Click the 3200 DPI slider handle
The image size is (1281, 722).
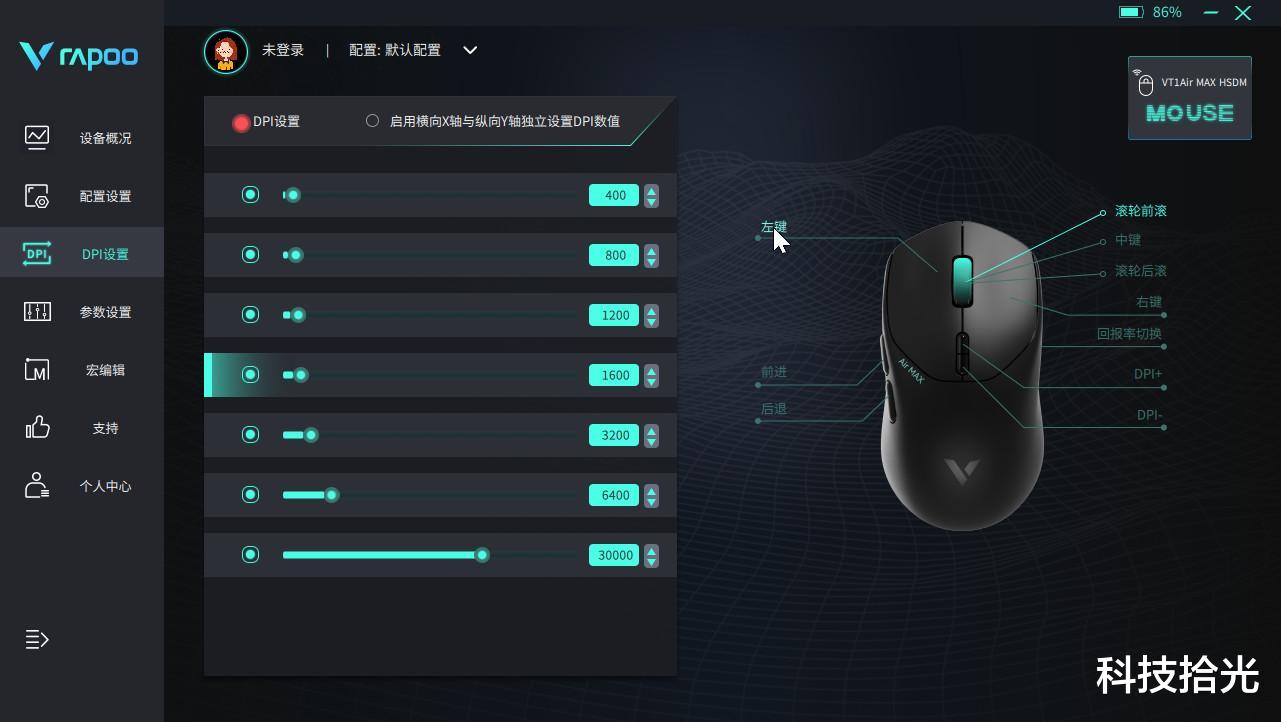pos(311,435)
